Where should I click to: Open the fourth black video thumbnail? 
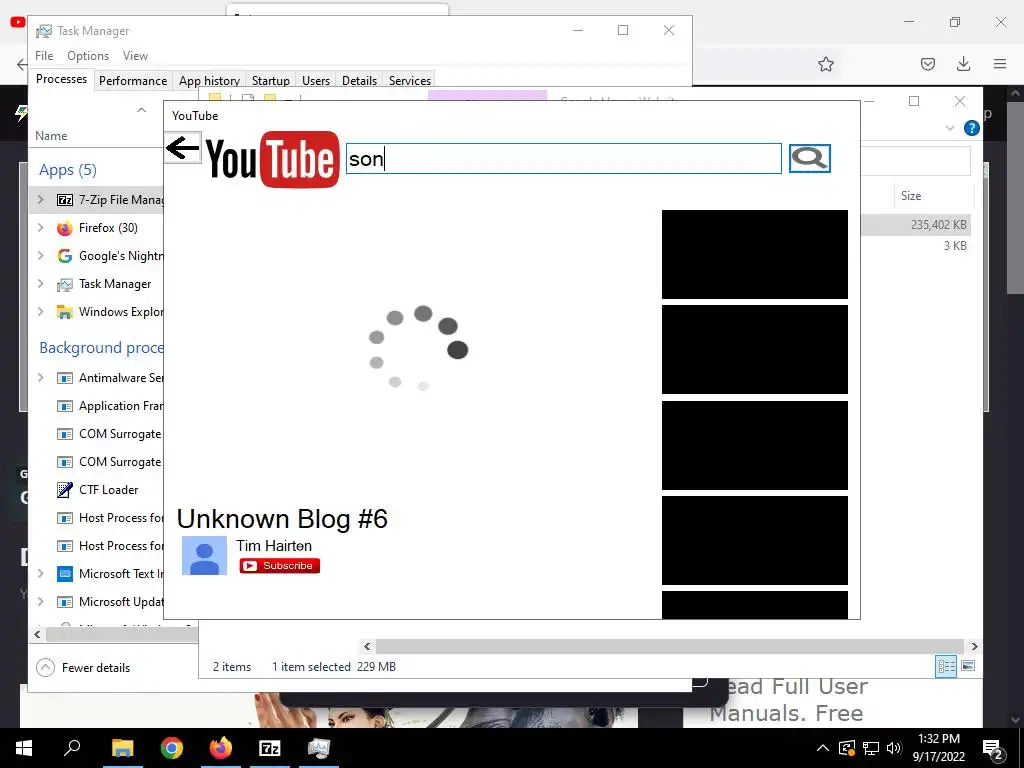(x=755, y=540)
